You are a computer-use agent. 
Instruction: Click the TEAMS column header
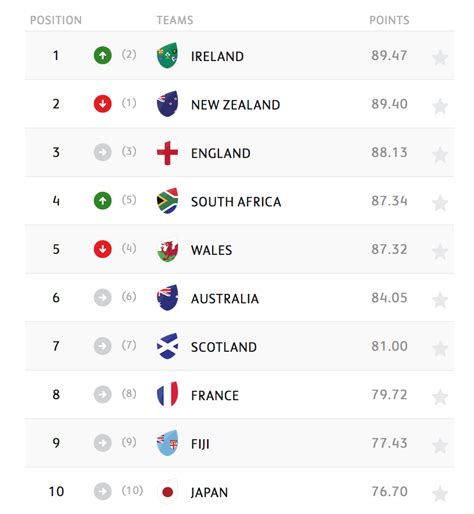point(175,20)
